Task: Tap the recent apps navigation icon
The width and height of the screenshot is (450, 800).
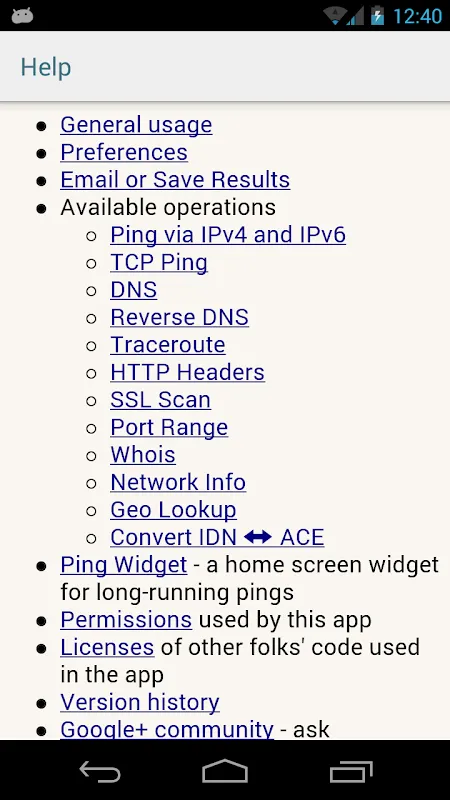Action: [351, 771]
